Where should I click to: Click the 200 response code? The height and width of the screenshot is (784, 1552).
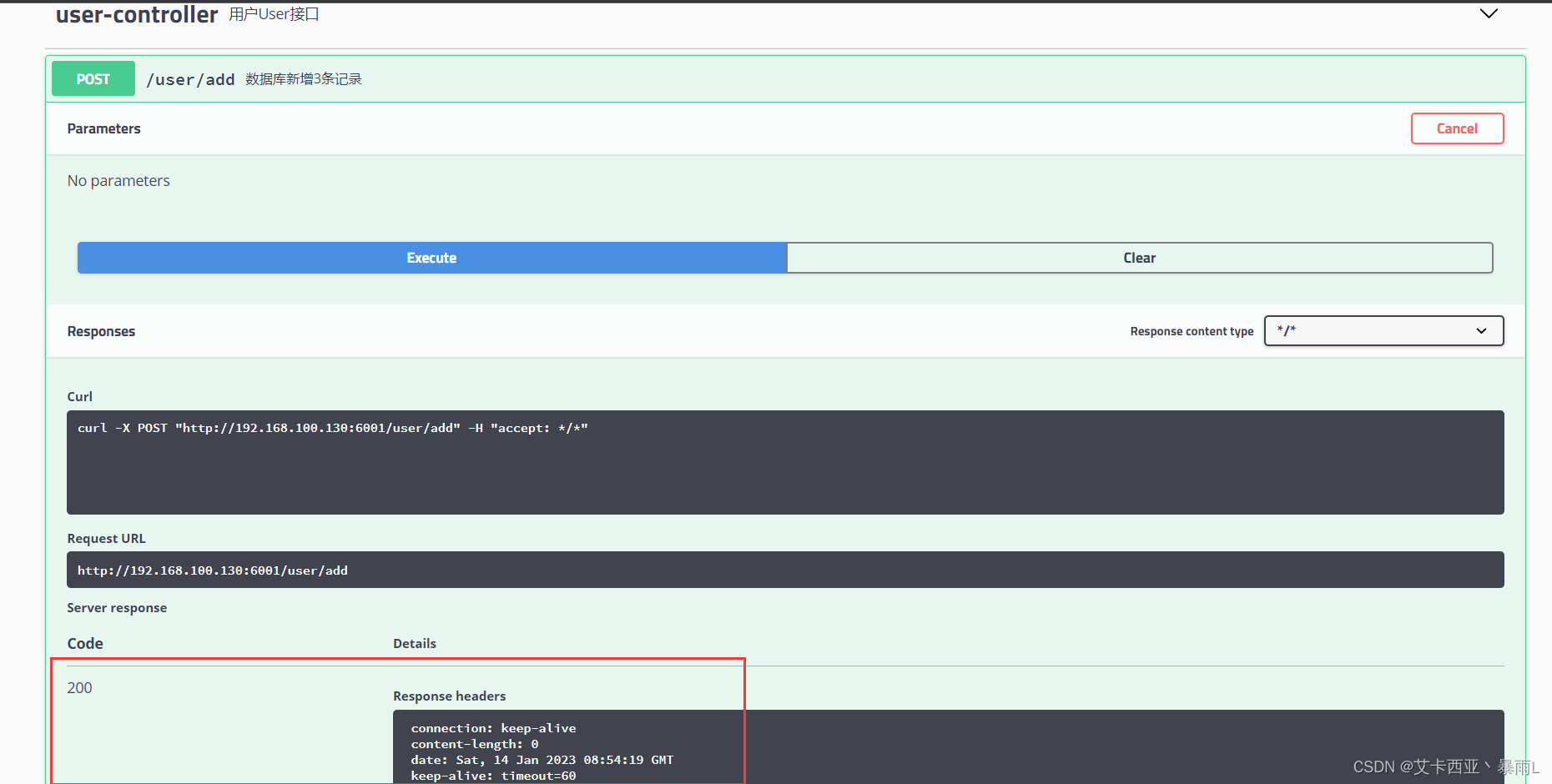click(79, 688)
